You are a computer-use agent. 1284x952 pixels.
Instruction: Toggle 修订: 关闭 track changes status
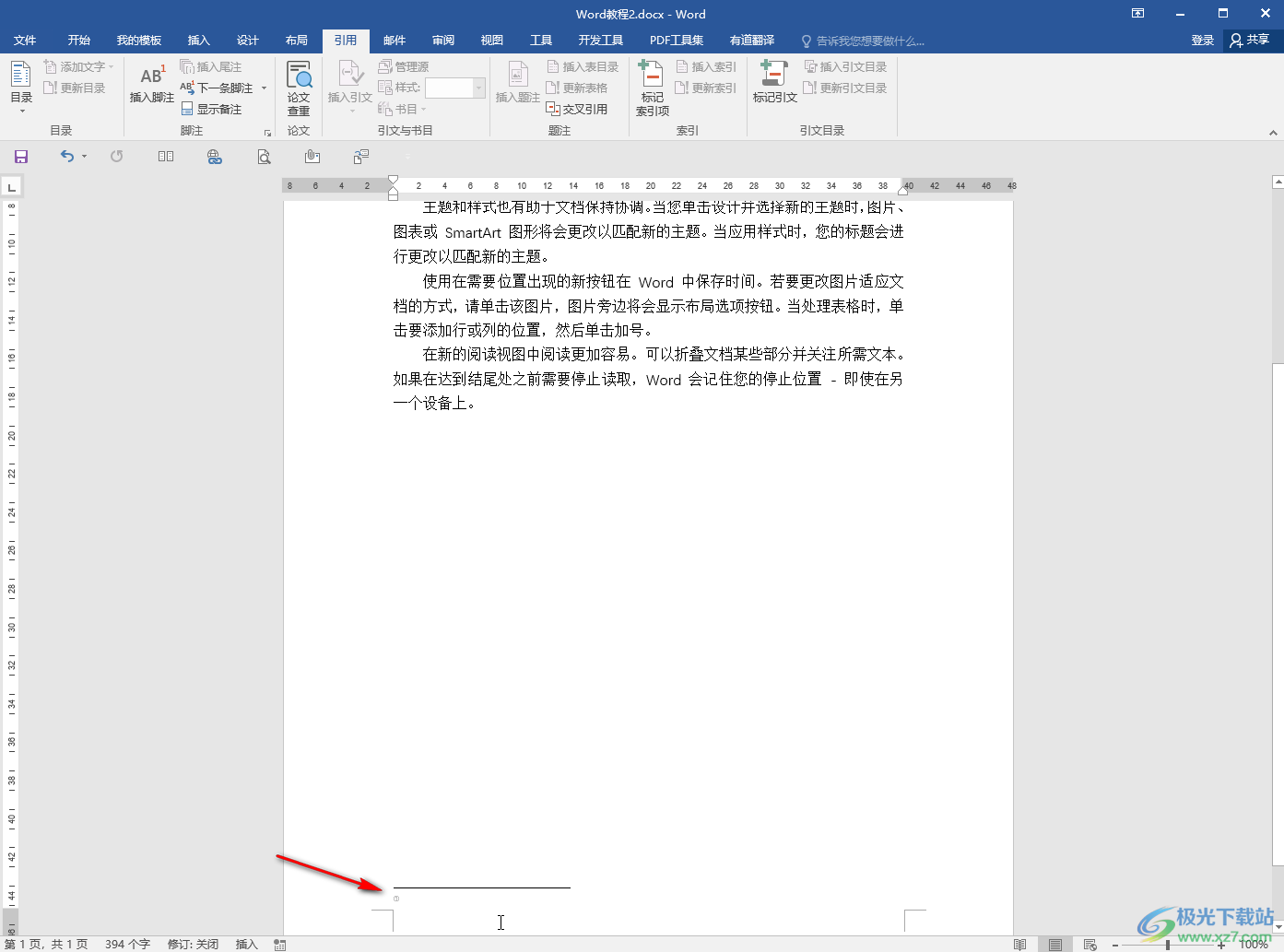(193, 945)
